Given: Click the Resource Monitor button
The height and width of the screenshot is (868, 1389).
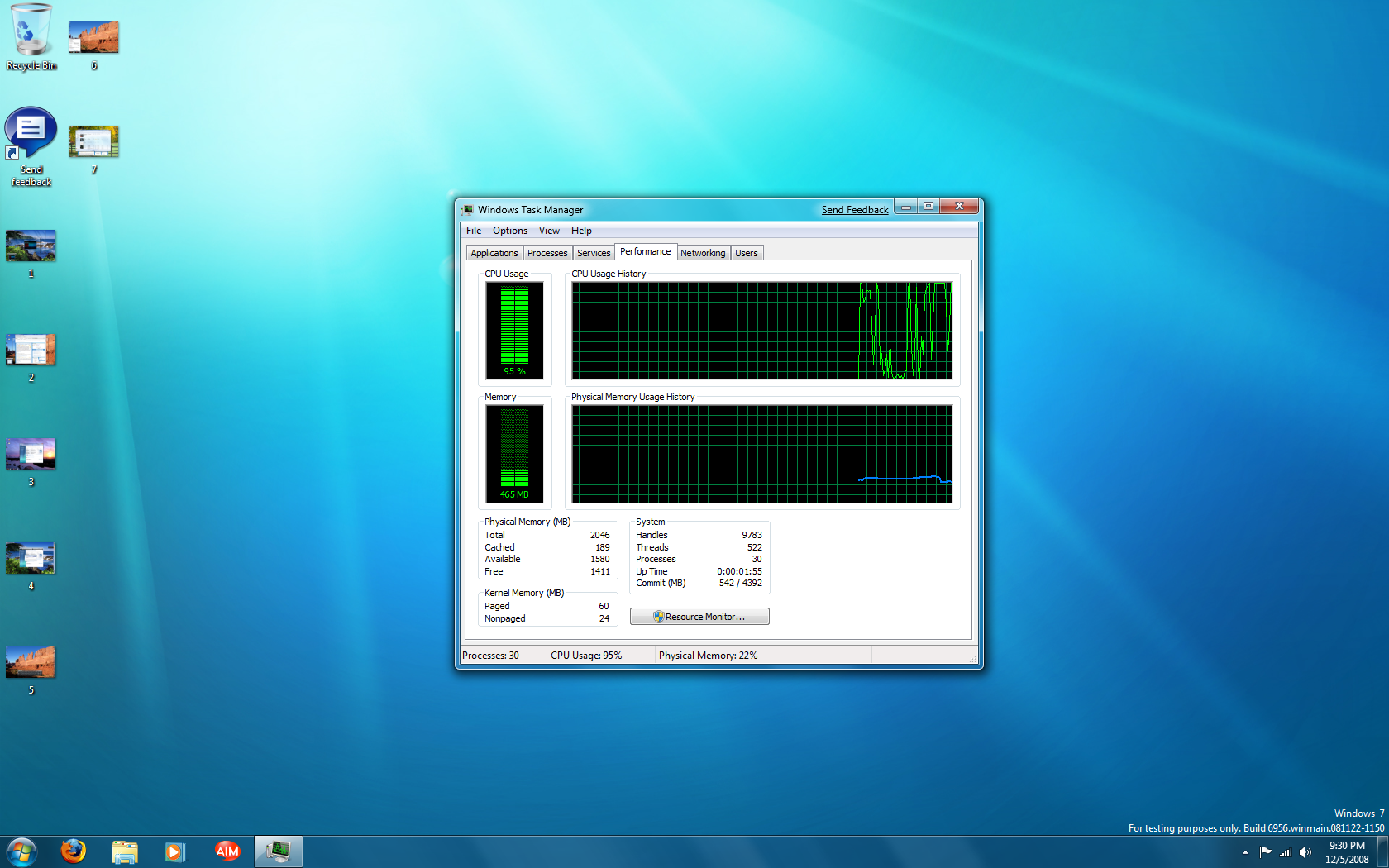Looking at the screenshot, I should pos(699,617).
